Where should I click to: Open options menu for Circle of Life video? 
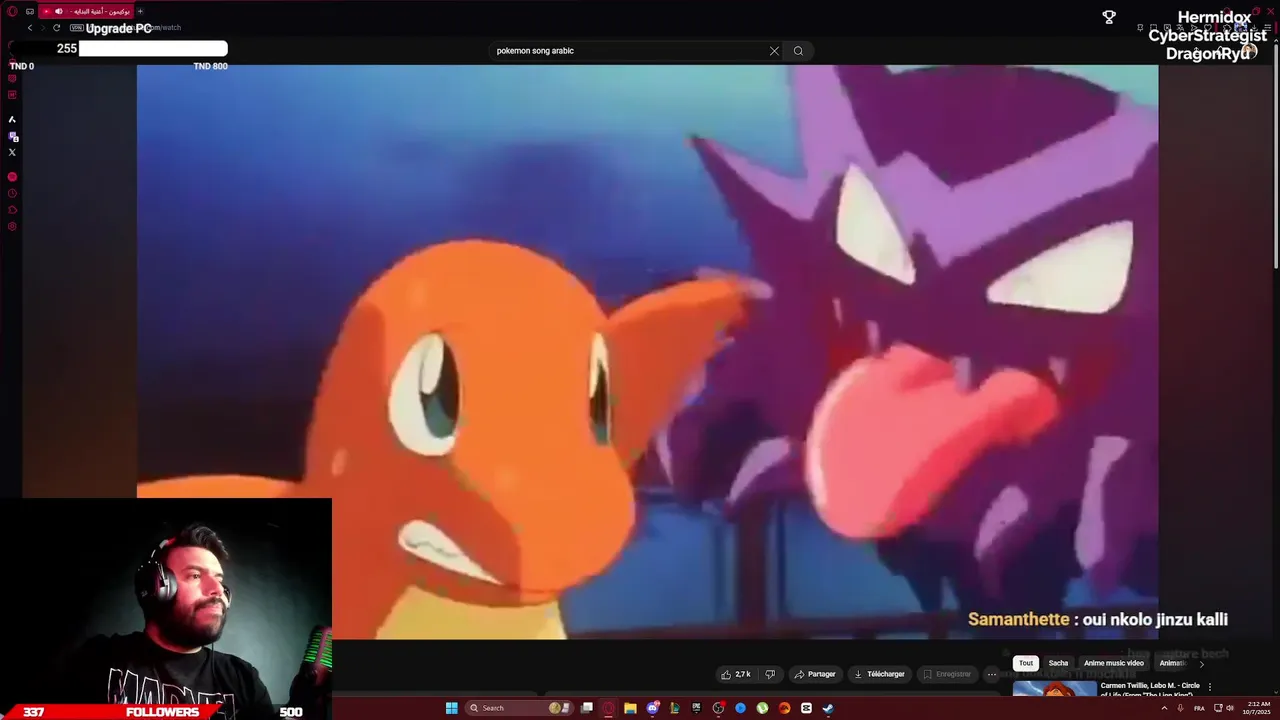click(x=1210, y=687)
